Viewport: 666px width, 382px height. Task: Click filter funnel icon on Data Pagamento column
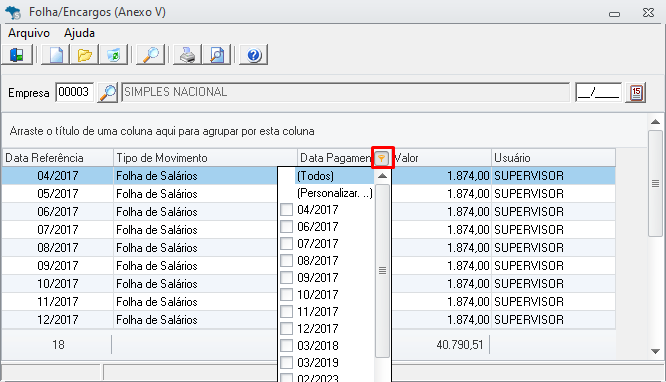pyautogui.click(x=382, y=158)
